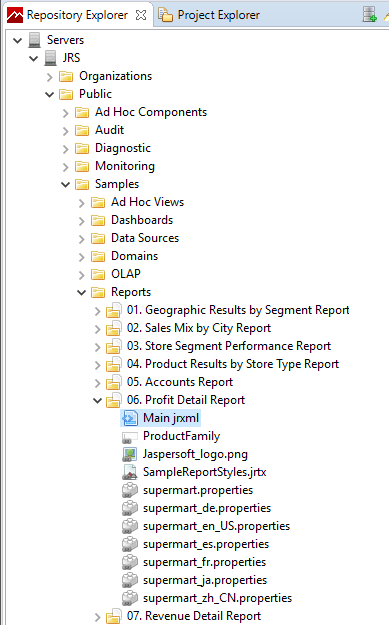The height and width of the screenshot is (625, 389).
Task: Collapse the JRS server node
Action: [x=33, y=58]
